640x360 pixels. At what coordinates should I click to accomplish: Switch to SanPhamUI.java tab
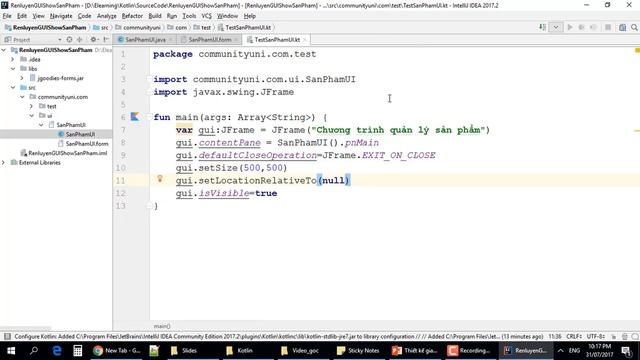[145, 40]
